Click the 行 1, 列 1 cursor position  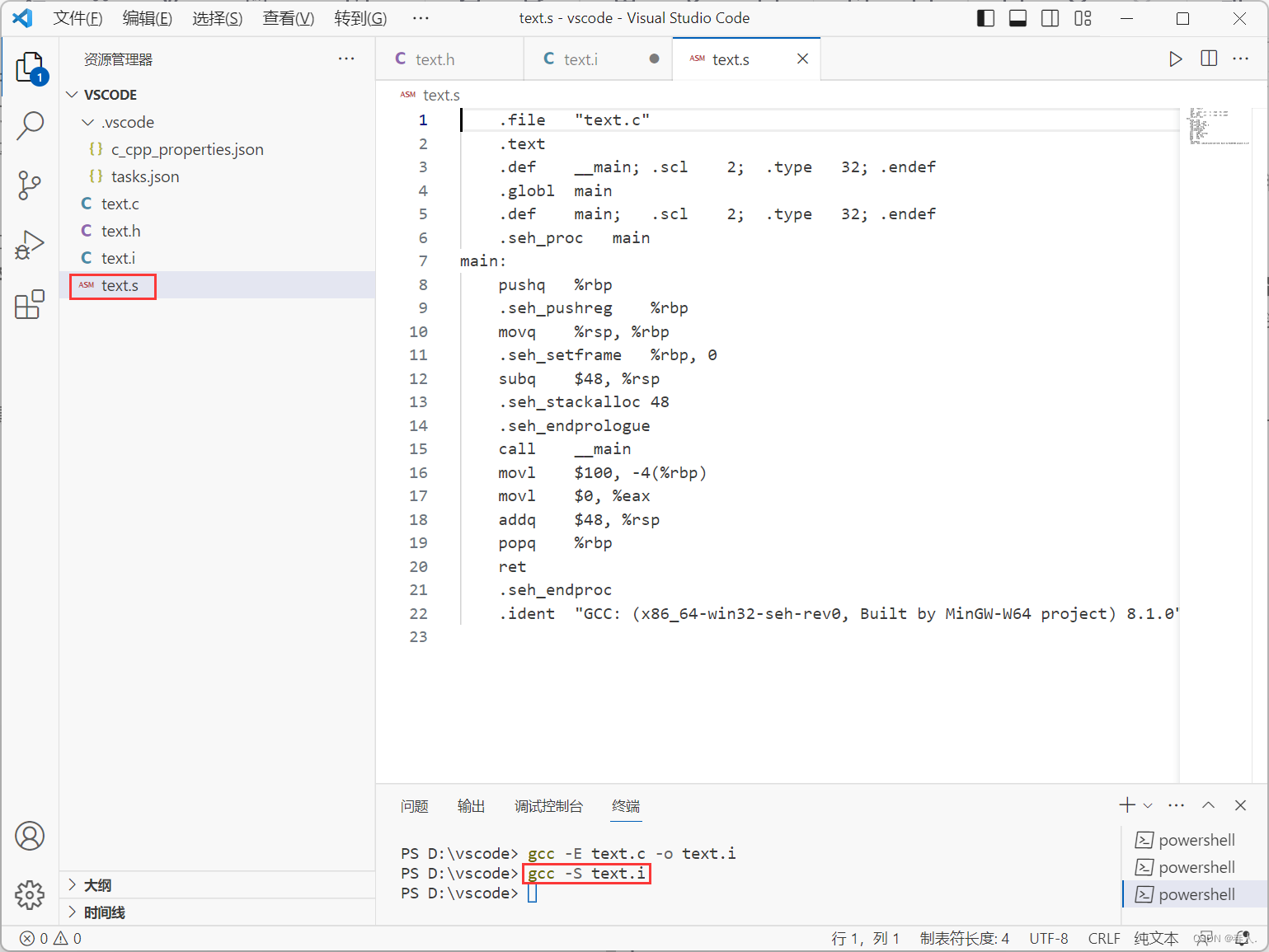point(865,938)
